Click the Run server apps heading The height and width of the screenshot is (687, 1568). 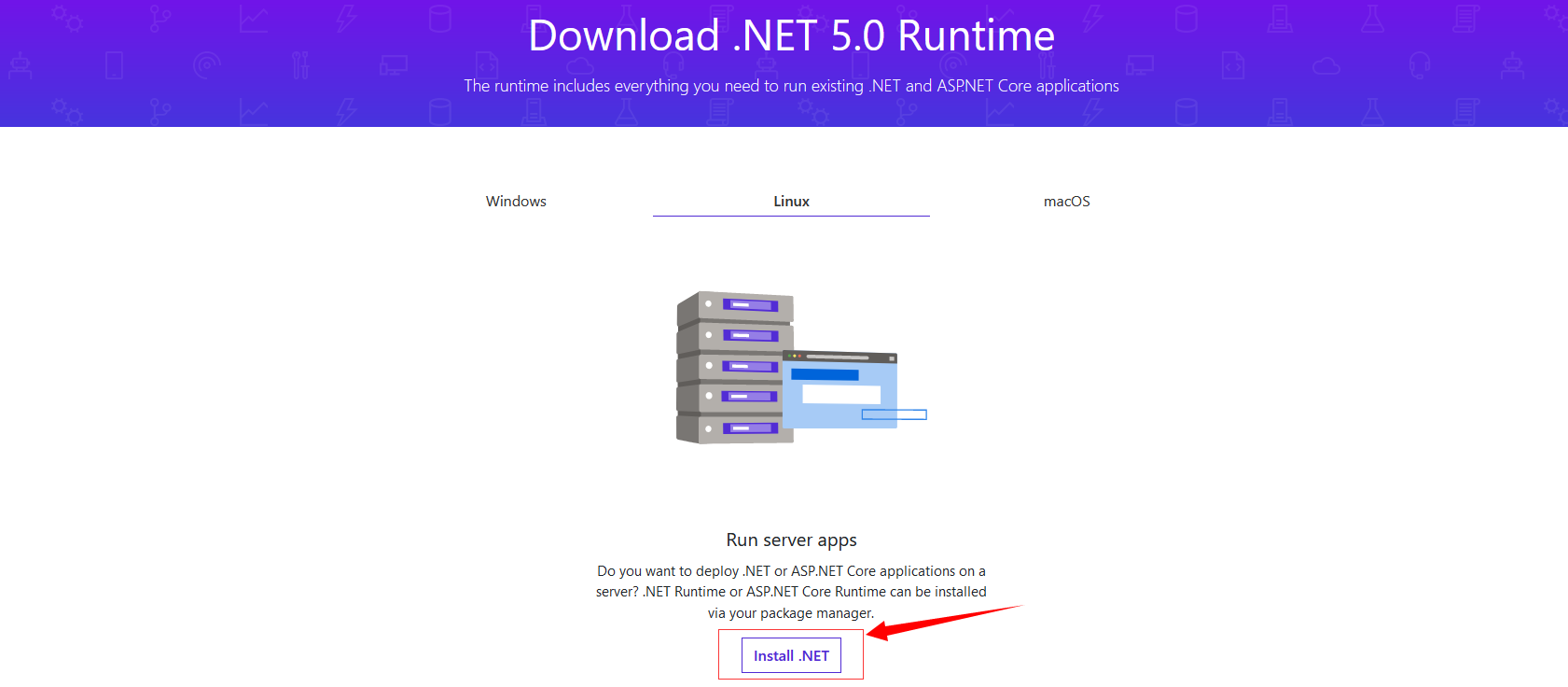point(791,540)
